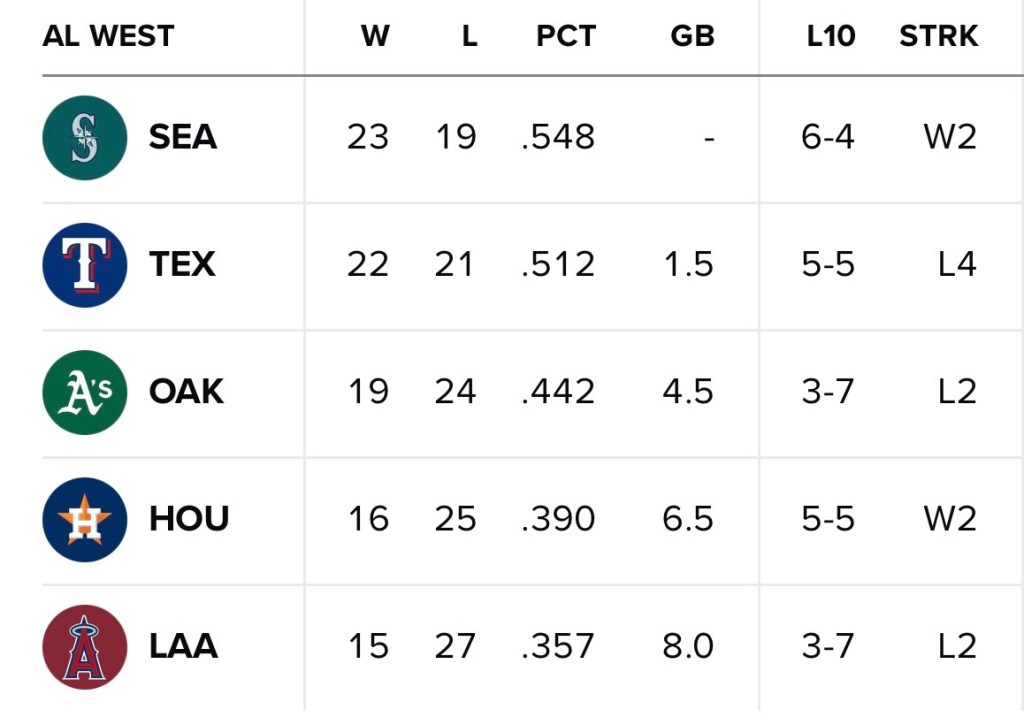The width and height of the screenshot is (1024, 725).
Task: Sort standings by GB column header
Action: coord(692,37)
